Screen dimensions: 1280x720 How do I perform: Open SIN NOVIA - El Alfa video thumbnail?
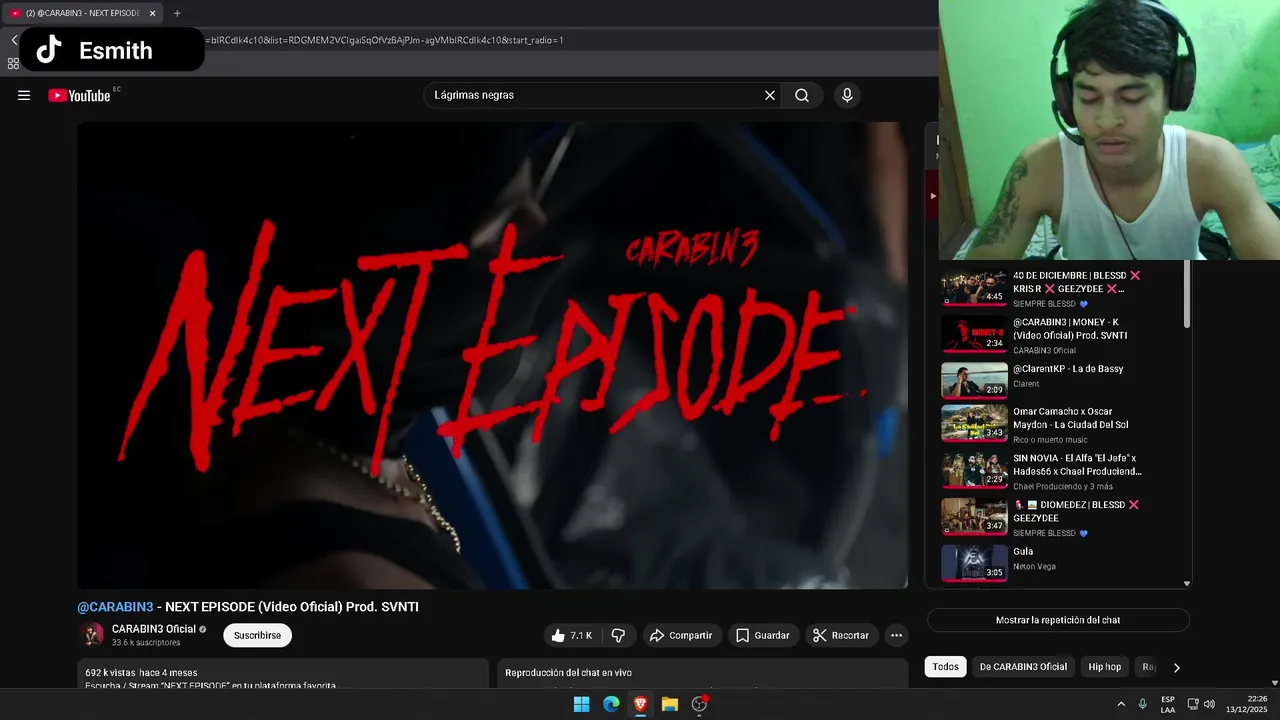click(x=974, y=470)
